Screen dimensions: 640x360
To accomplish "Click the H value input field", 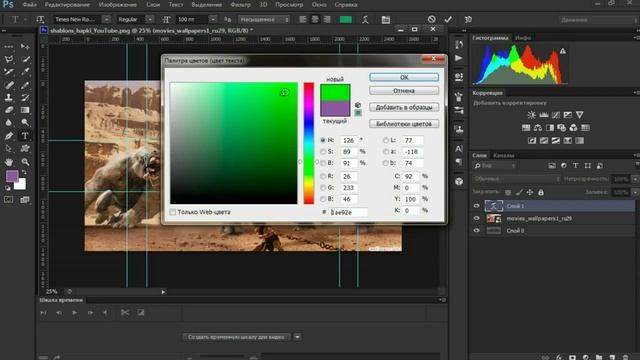I will click(x=349, y=140).
